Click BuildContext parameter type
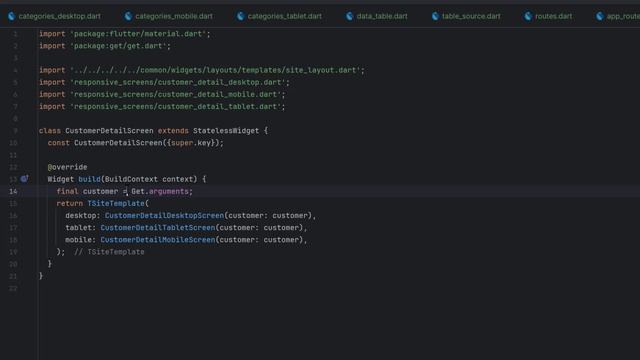 point(131,179)
